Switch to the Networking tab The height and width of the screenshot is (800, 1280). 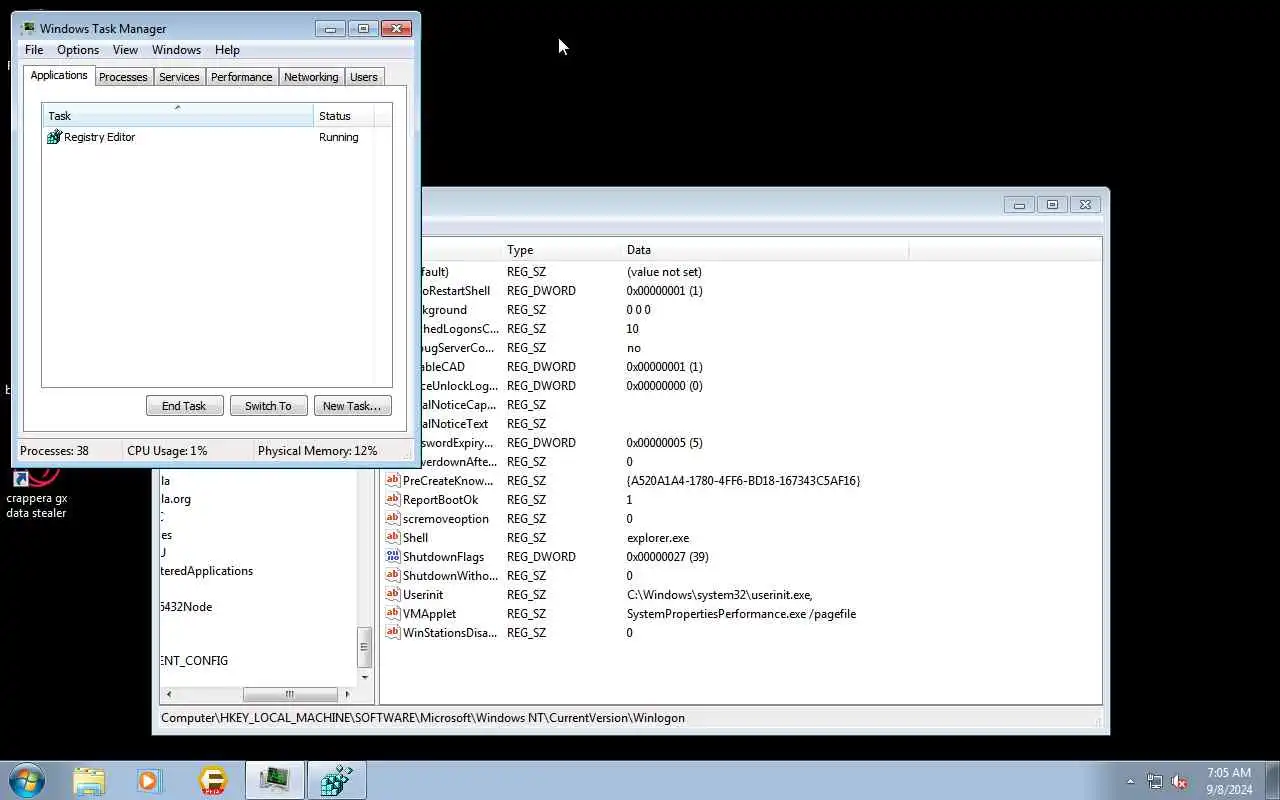click(x=311, y=77)
